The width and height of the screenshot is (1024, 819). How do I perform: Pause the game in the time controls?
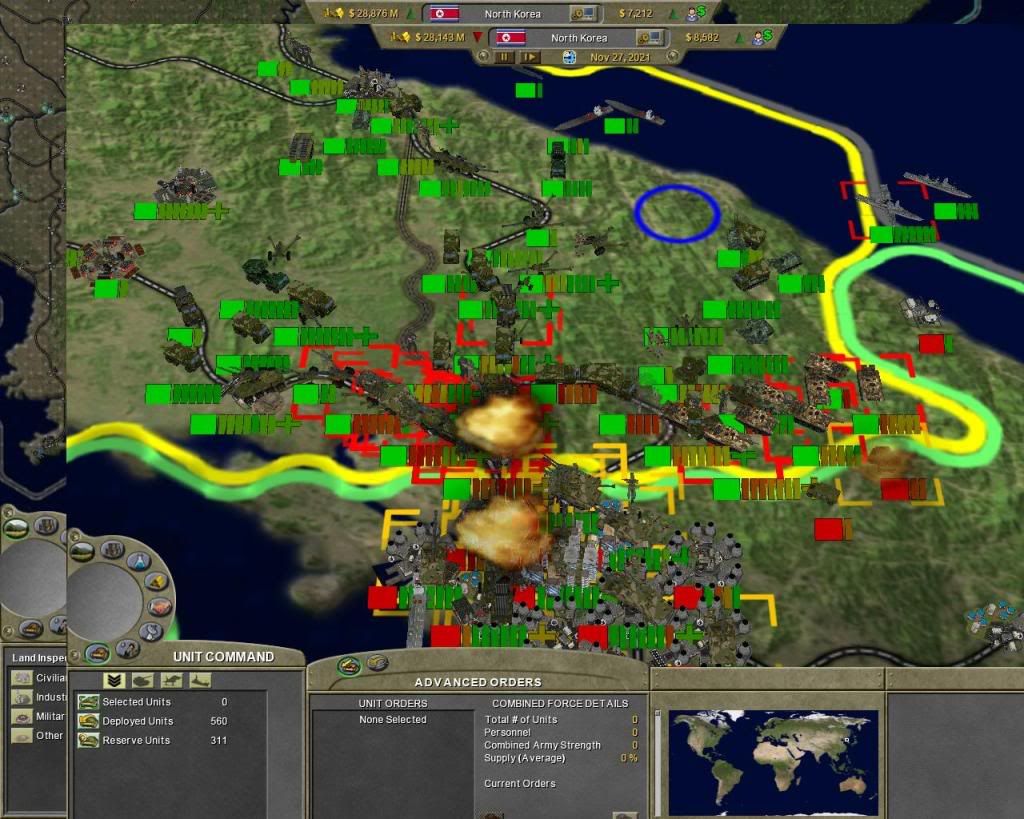point(504,57)
